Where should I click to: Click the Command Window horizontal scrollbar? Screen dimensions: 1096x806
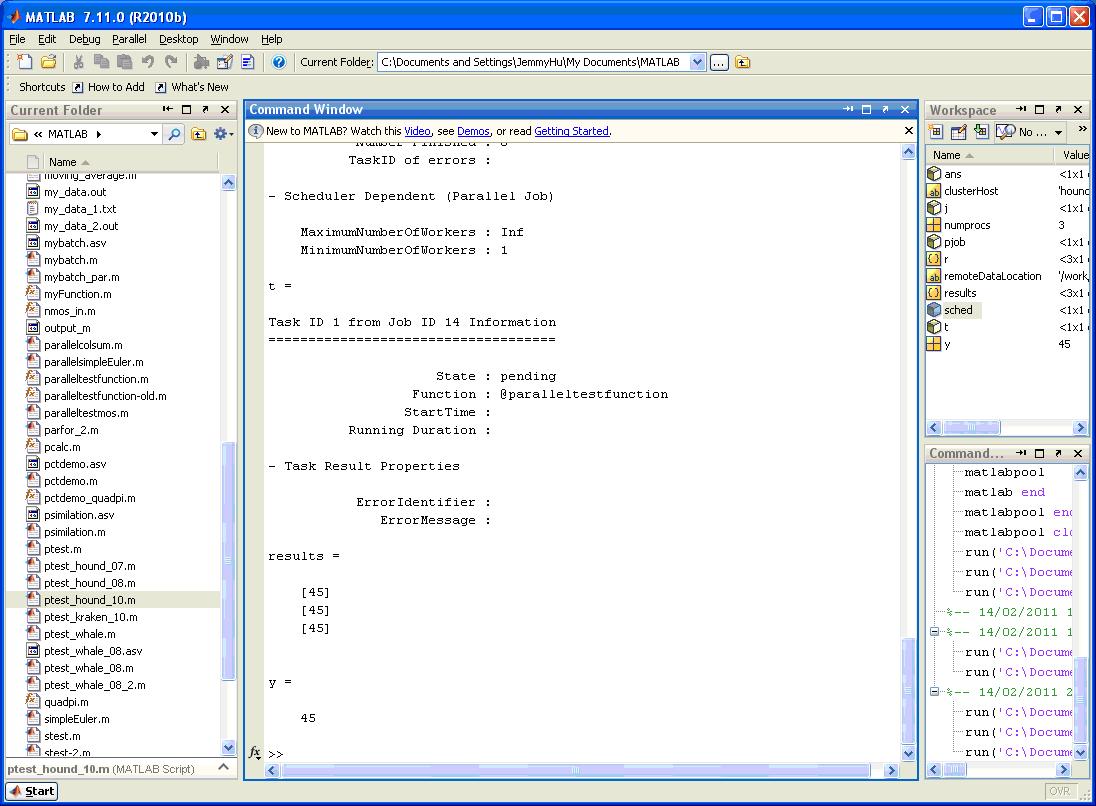tap(575, 770)
